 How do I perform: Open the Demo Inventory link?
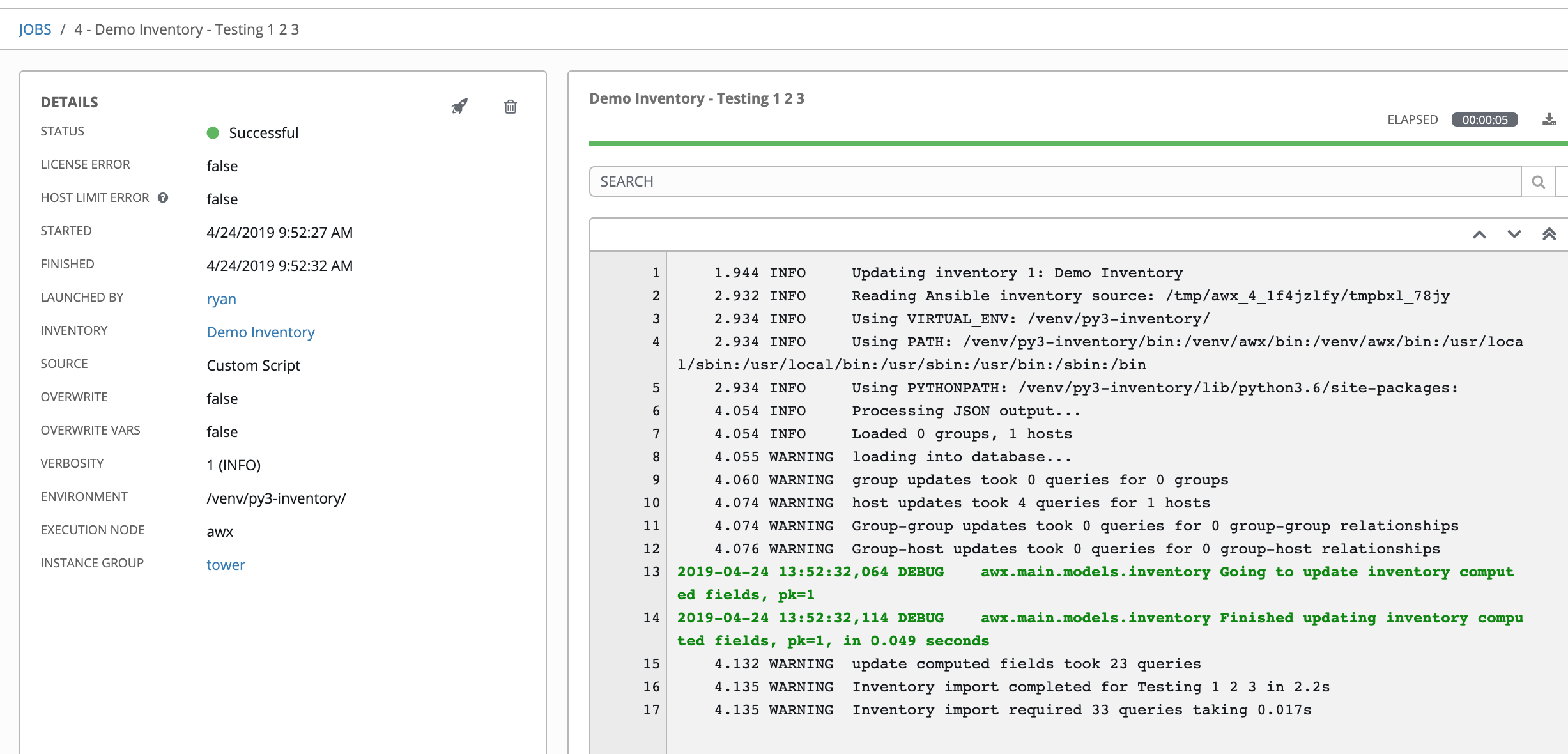pos(260,332)
